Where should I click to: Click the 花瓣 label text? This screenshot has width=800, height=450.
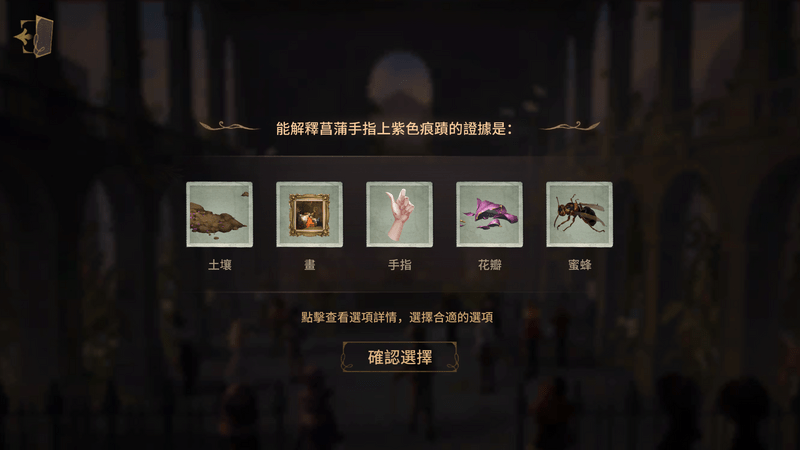(x=490, y=265)
